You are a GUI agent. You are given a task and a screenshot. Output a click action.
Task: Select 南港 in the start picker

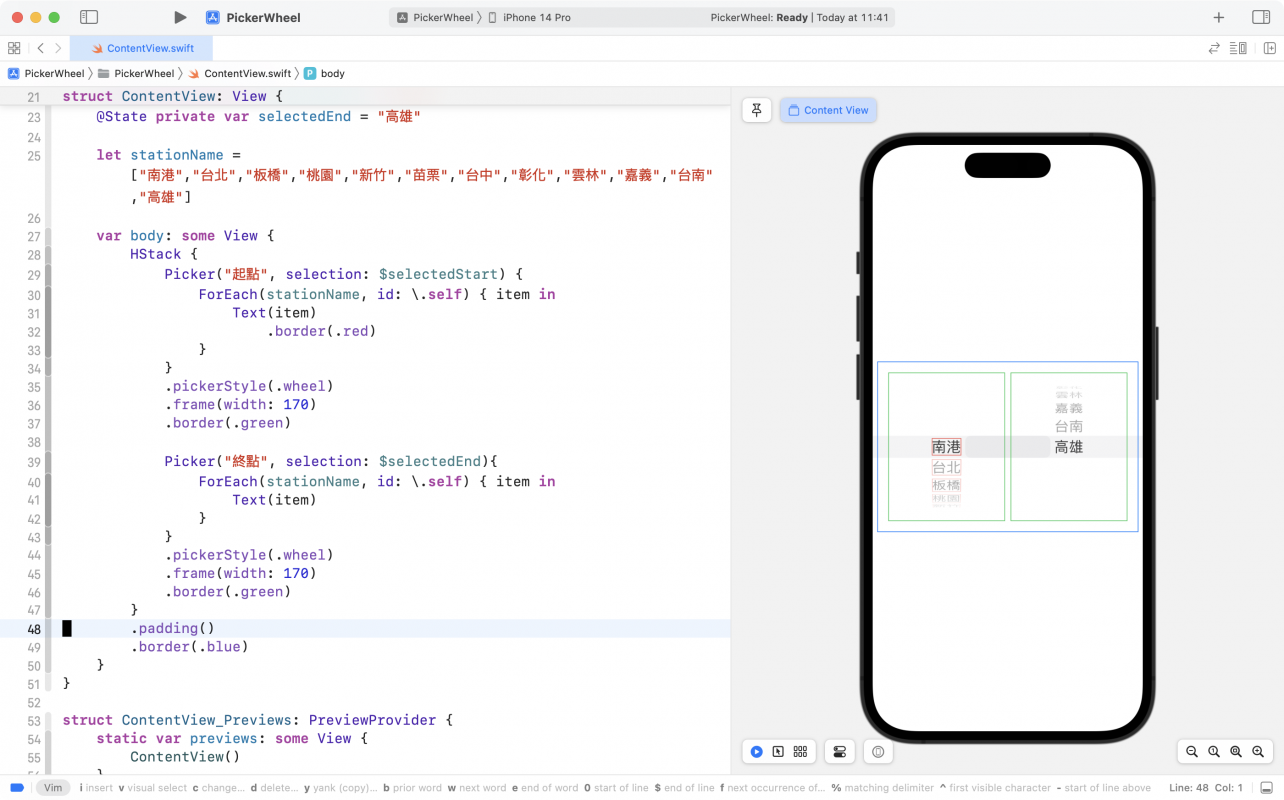pos(946,447)
